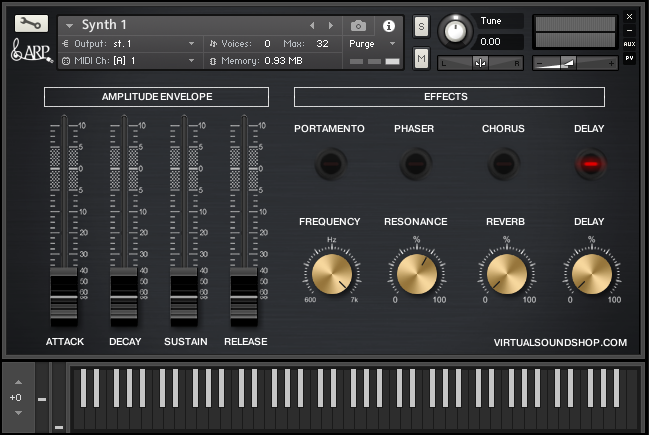Mute the instrument with M button
Image resolution: width=649 pixels, height=435 pixels.
421,59
